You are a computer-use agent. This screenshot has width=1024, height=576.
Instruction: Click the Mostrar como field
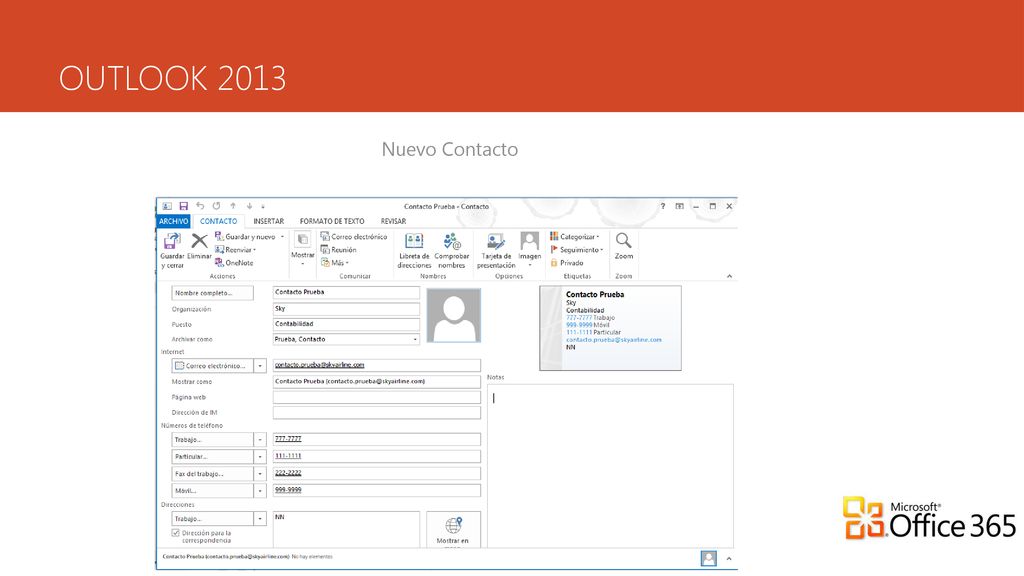pyautogui.click(x=377, y=381)
